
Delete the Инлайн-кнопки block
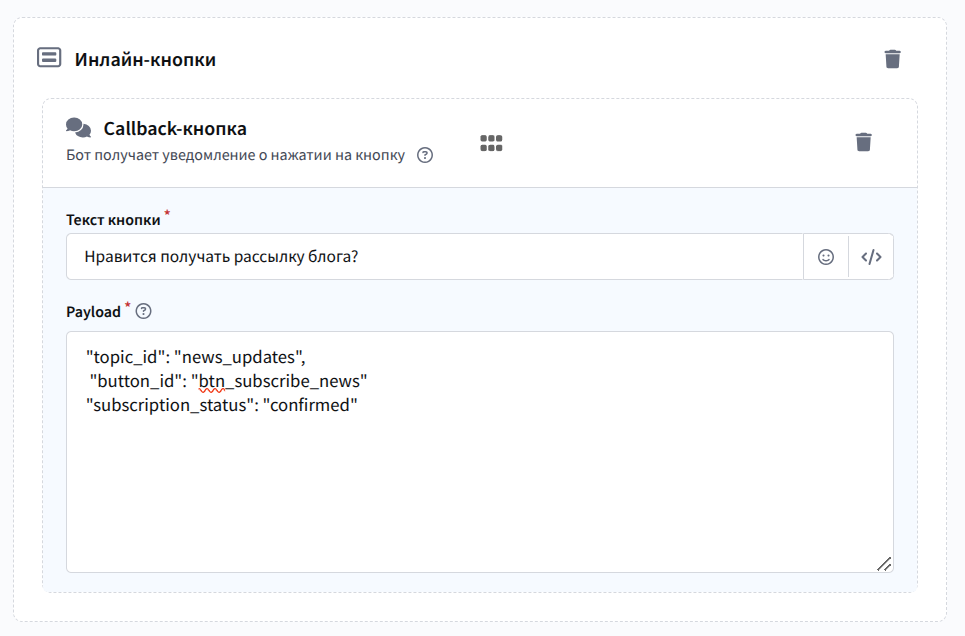coord(893,59)
